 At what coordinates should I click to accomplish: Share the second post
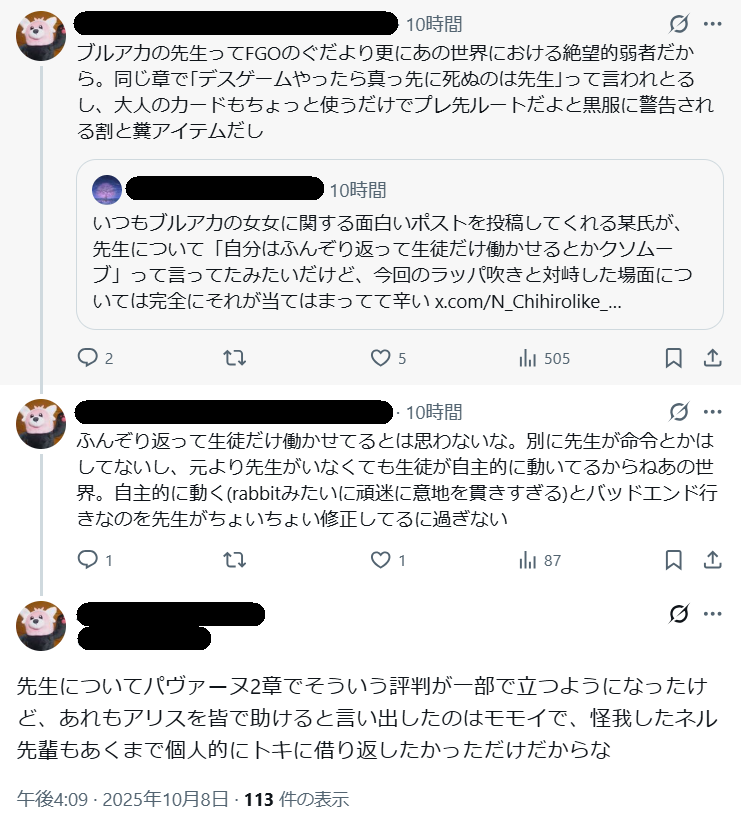click(713, 560)
